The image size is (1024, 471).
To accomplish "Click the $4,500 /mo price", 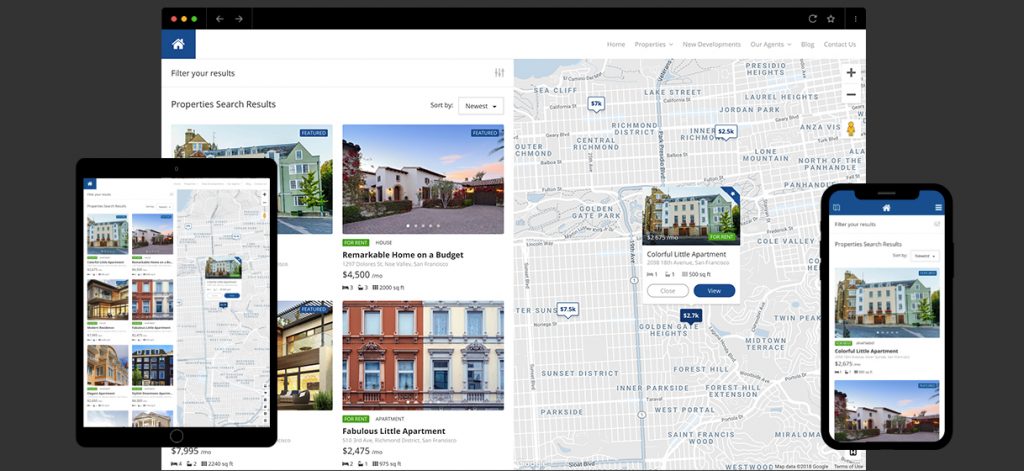I will [x=362, y=275].
